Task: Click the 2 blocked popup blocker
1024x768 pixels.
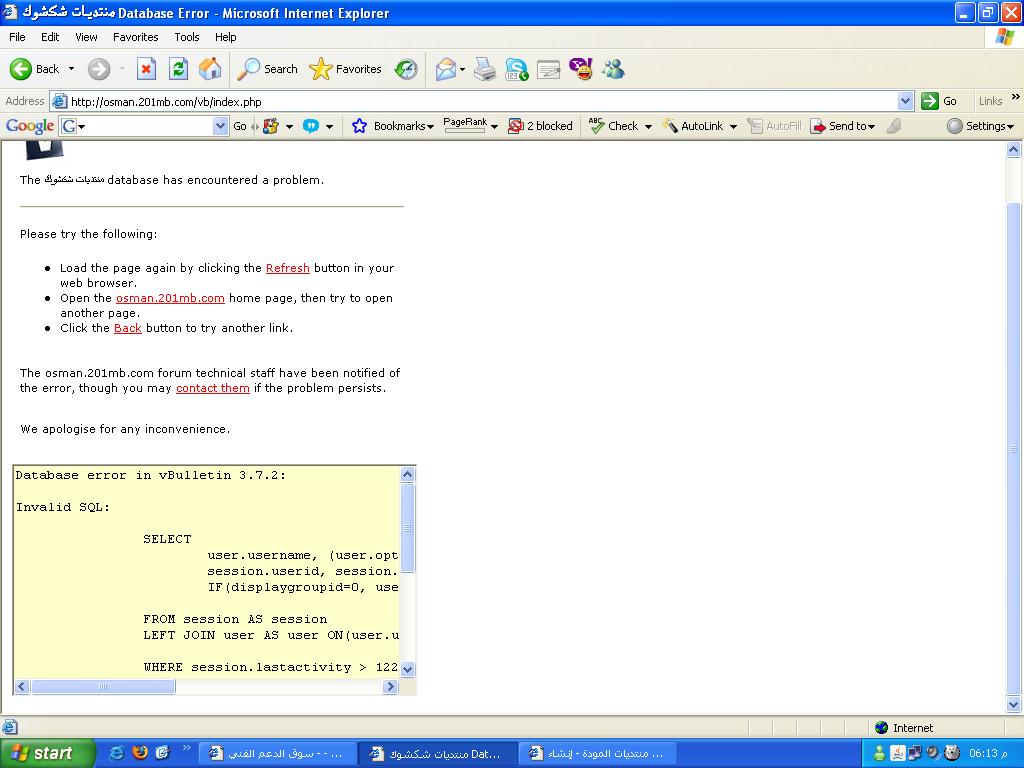Action: 540,126
